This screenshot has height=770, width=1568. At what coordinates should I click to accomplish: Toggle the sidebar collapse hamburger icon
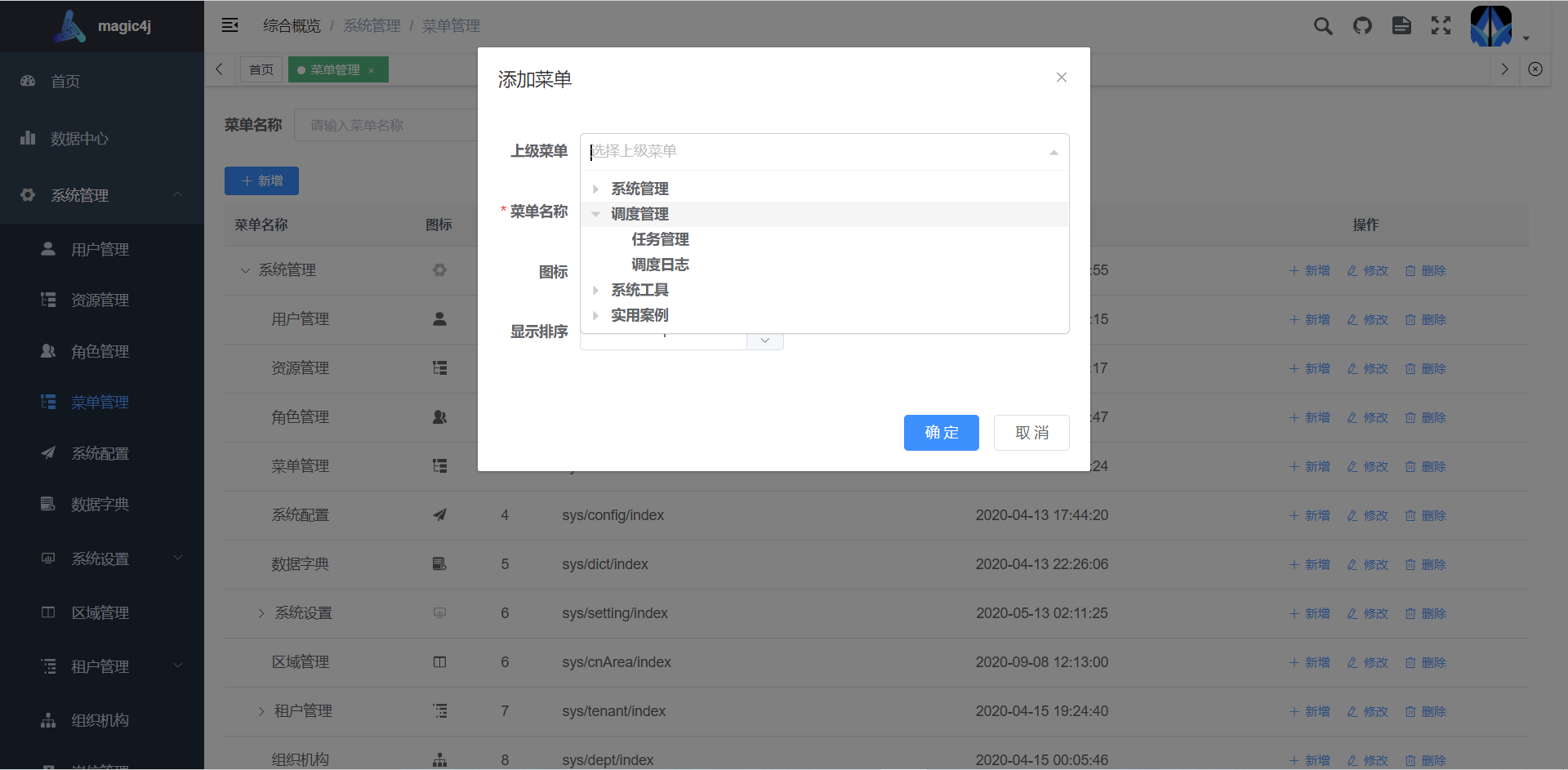pyautogui.click(x=230, y=25)
